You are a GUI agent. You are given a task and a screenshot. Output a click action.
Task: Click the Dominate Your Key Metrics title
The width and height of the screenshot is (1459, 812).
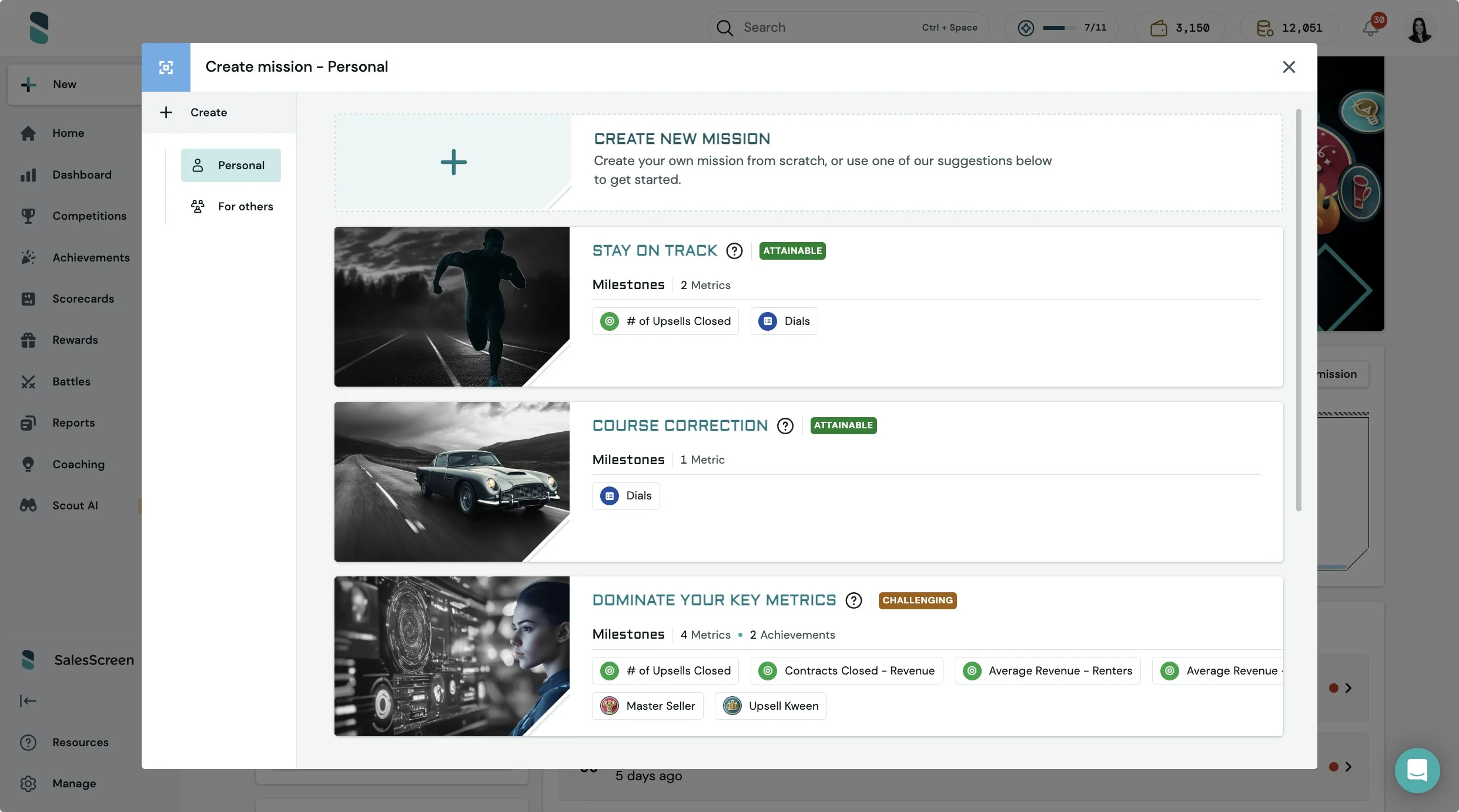click(714, 600)
